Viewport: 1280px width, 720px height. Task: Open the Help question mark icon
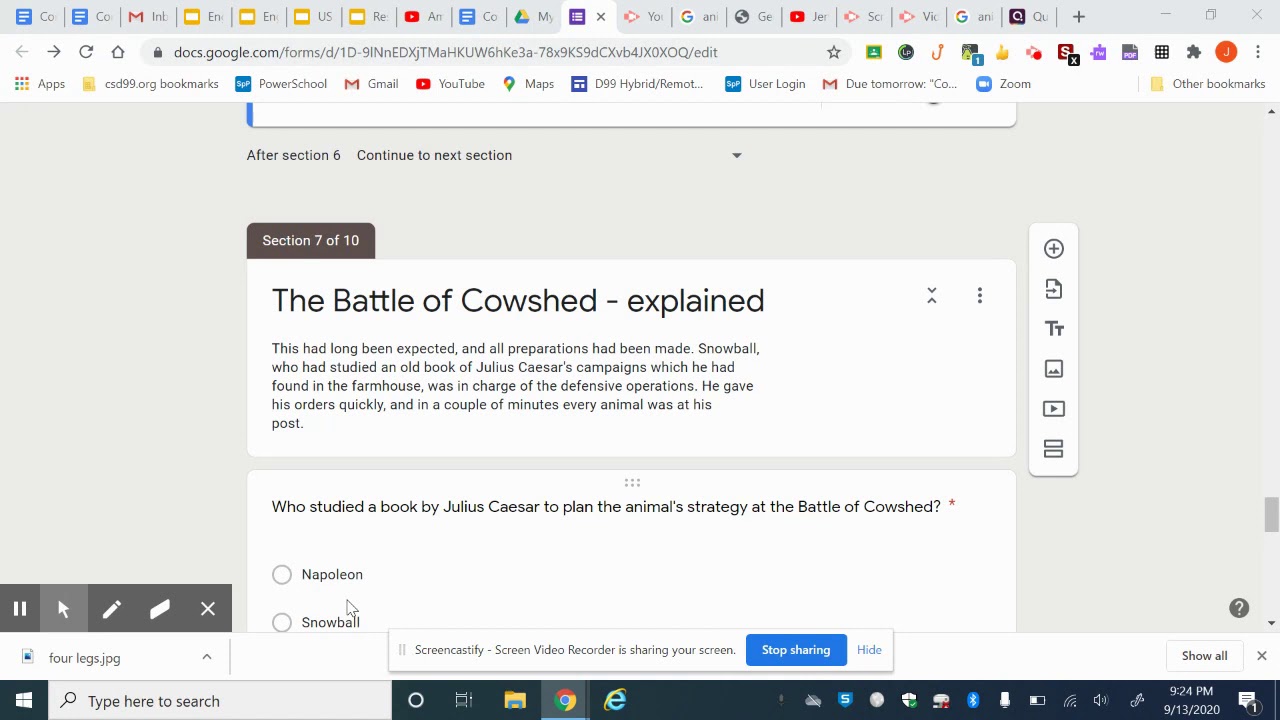(1239, 608)
